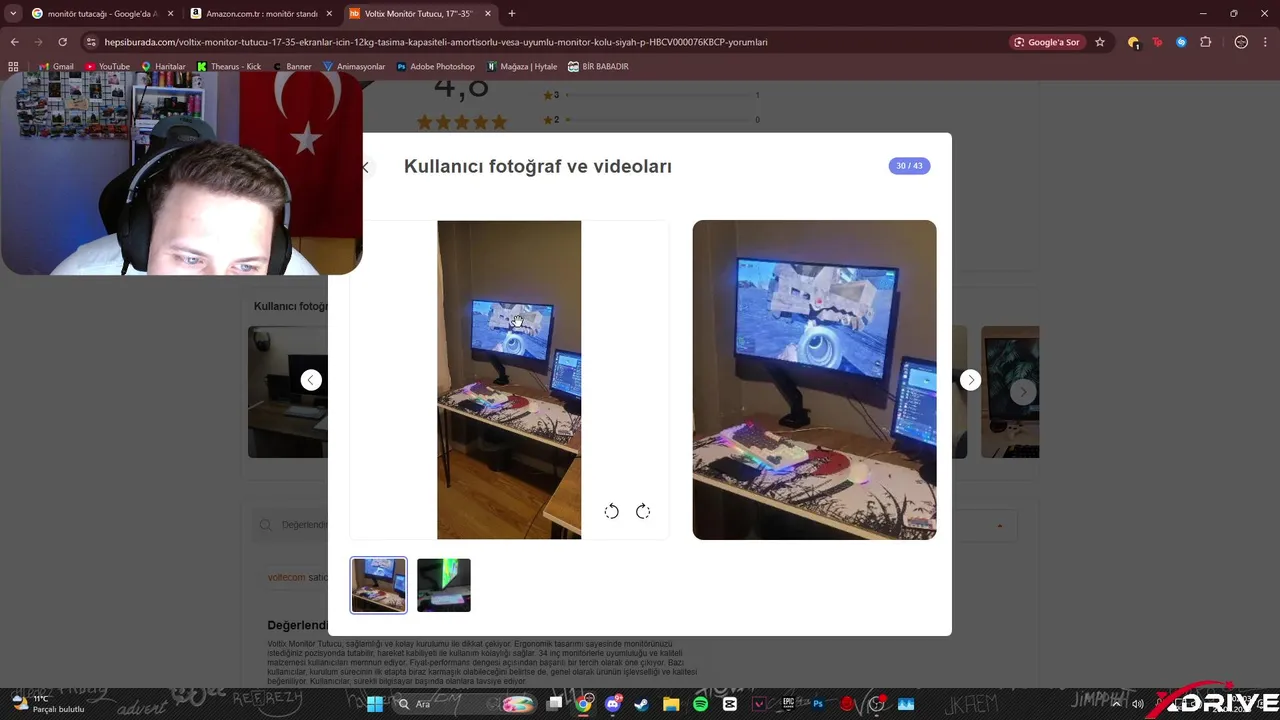Open Discord from the taskbar
The width and height of the screenshot is (1280, 720).
[x=613, y=704]
